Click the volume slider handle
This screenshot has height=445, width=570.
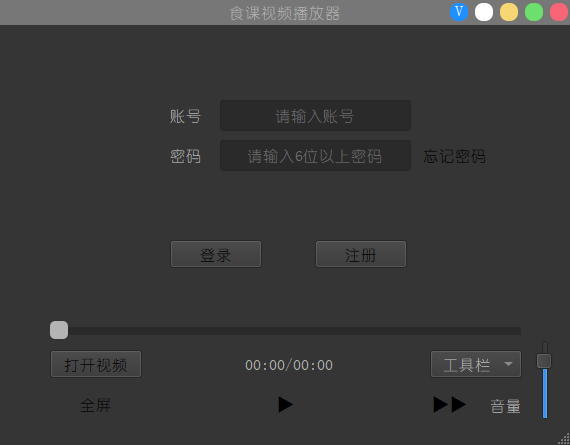point(544,361)
